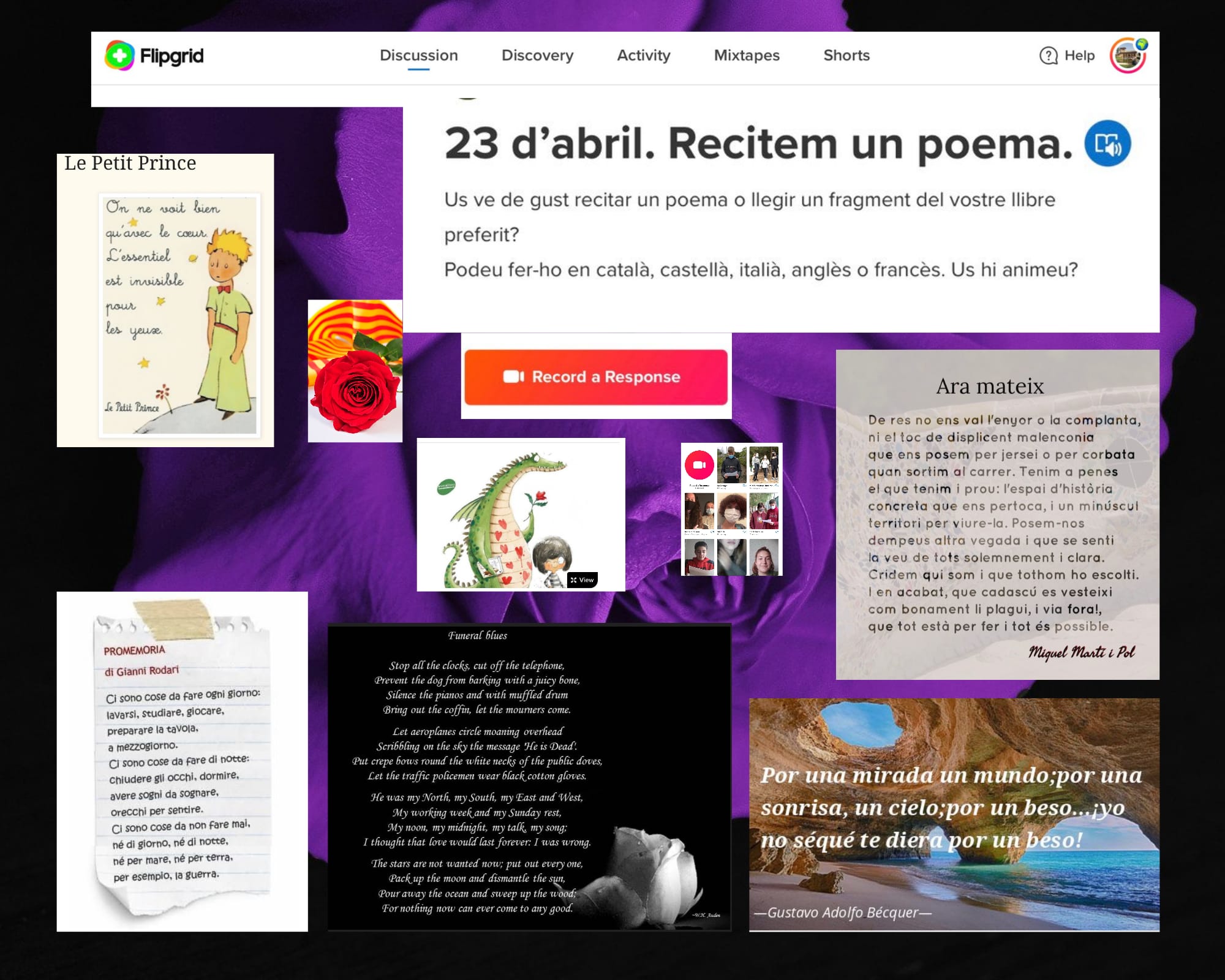Open the Discovery tab
The width and height of the screenshot is (1225, 980).
click(x=537, y=56)
